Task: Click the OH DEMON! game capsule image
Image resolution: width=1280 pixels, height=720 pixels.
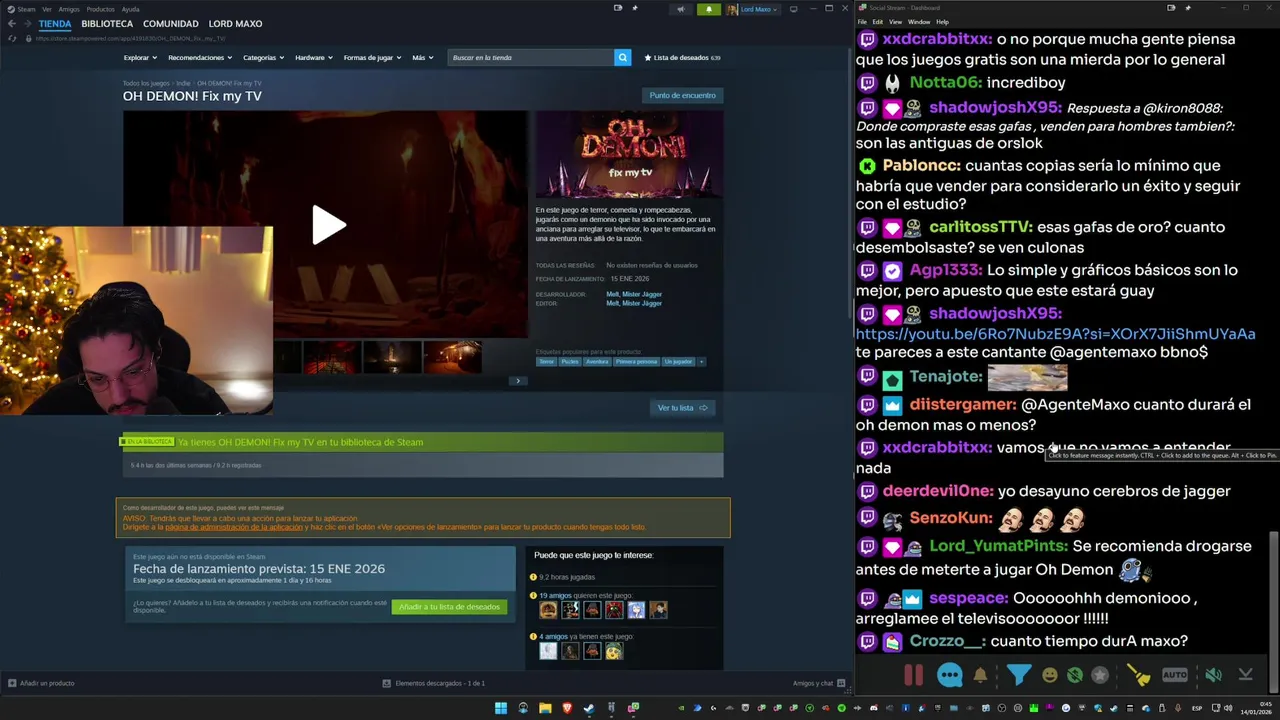Action: pos(630,155)
